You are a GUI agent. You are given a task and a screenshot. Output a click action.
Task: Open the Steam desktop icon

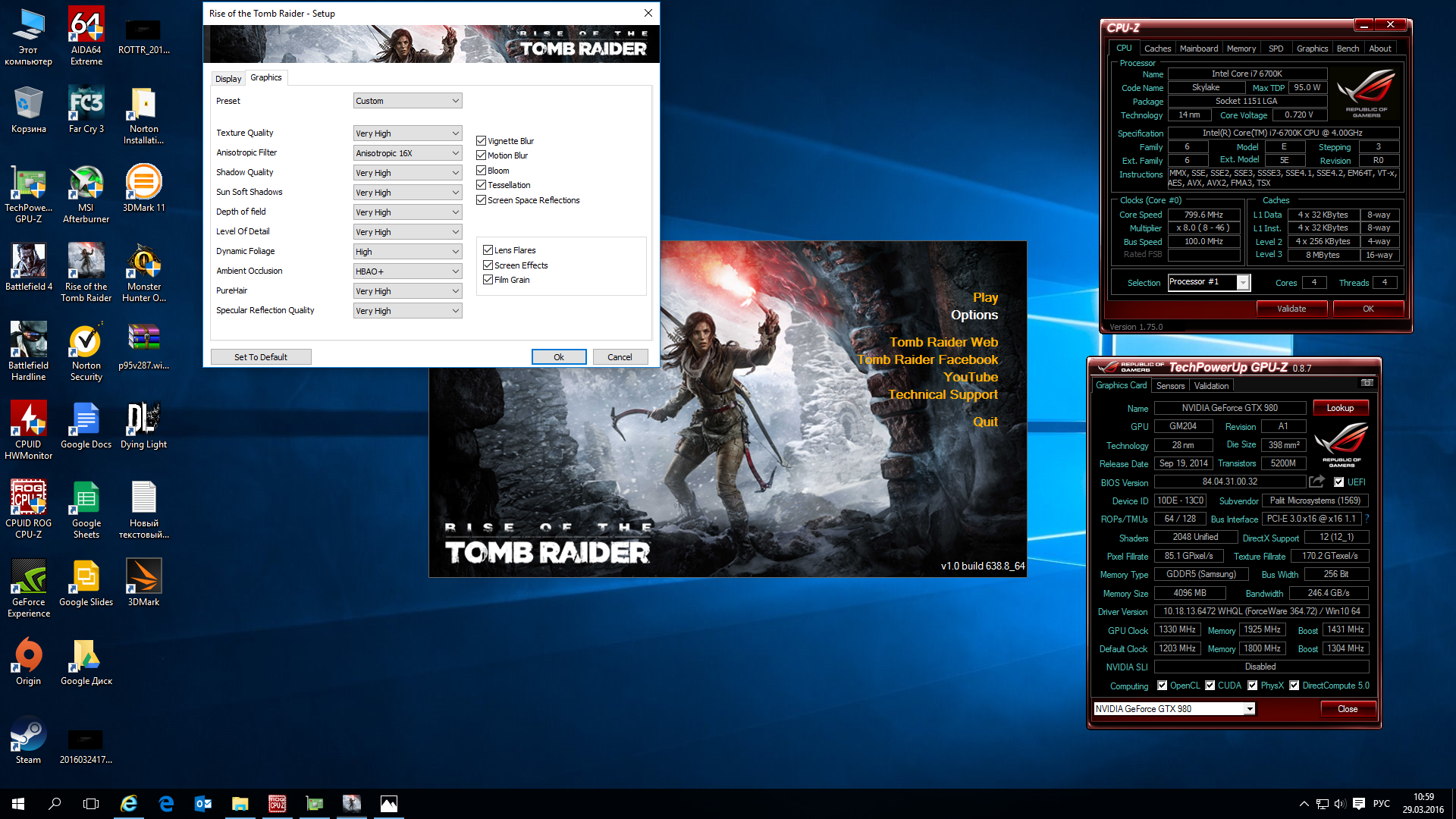pos(28,736)
